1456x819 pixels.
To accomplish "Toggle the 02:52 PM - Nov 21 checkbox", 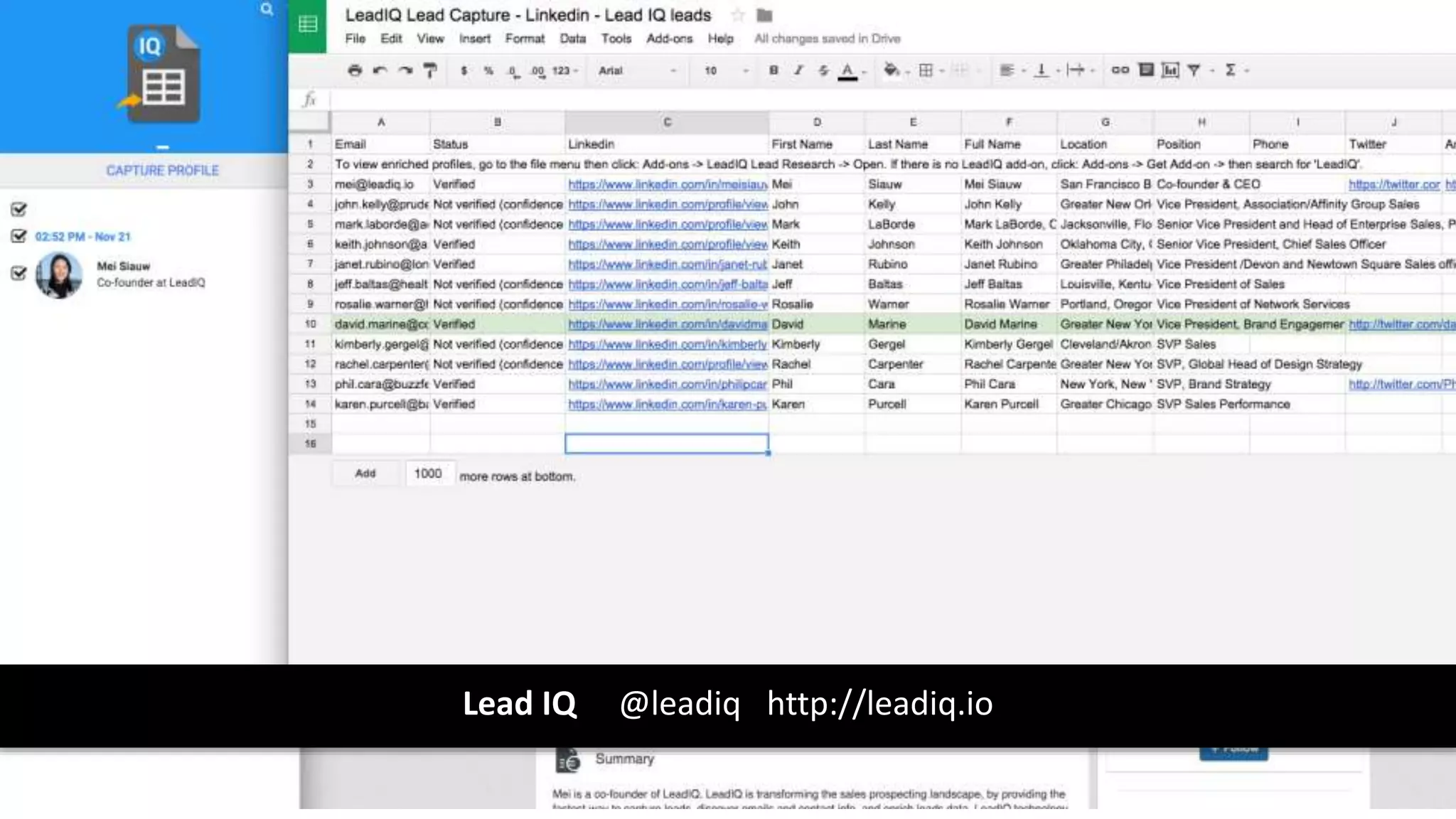I will (x=18, y=236).
